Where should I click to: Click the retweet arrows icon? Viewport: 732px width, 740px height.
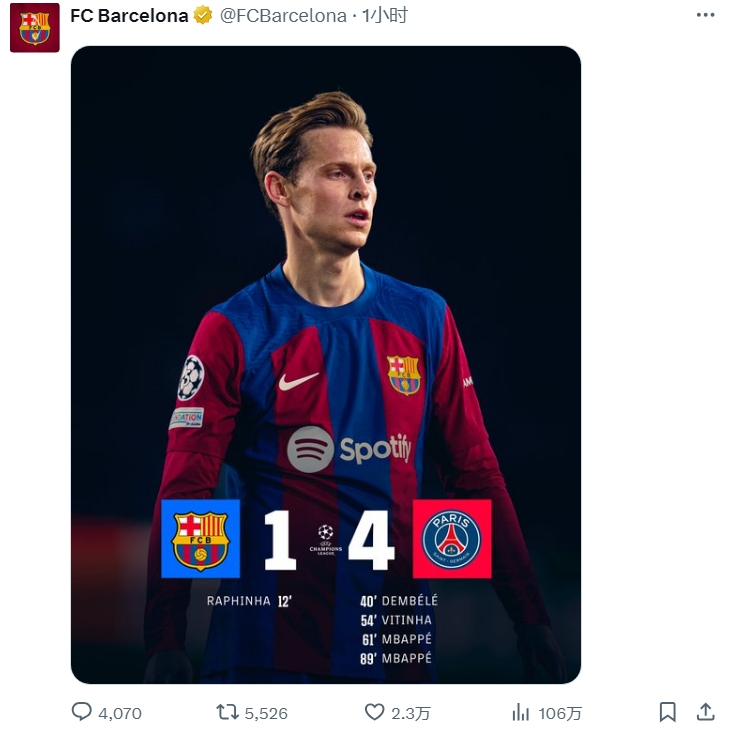228,712
